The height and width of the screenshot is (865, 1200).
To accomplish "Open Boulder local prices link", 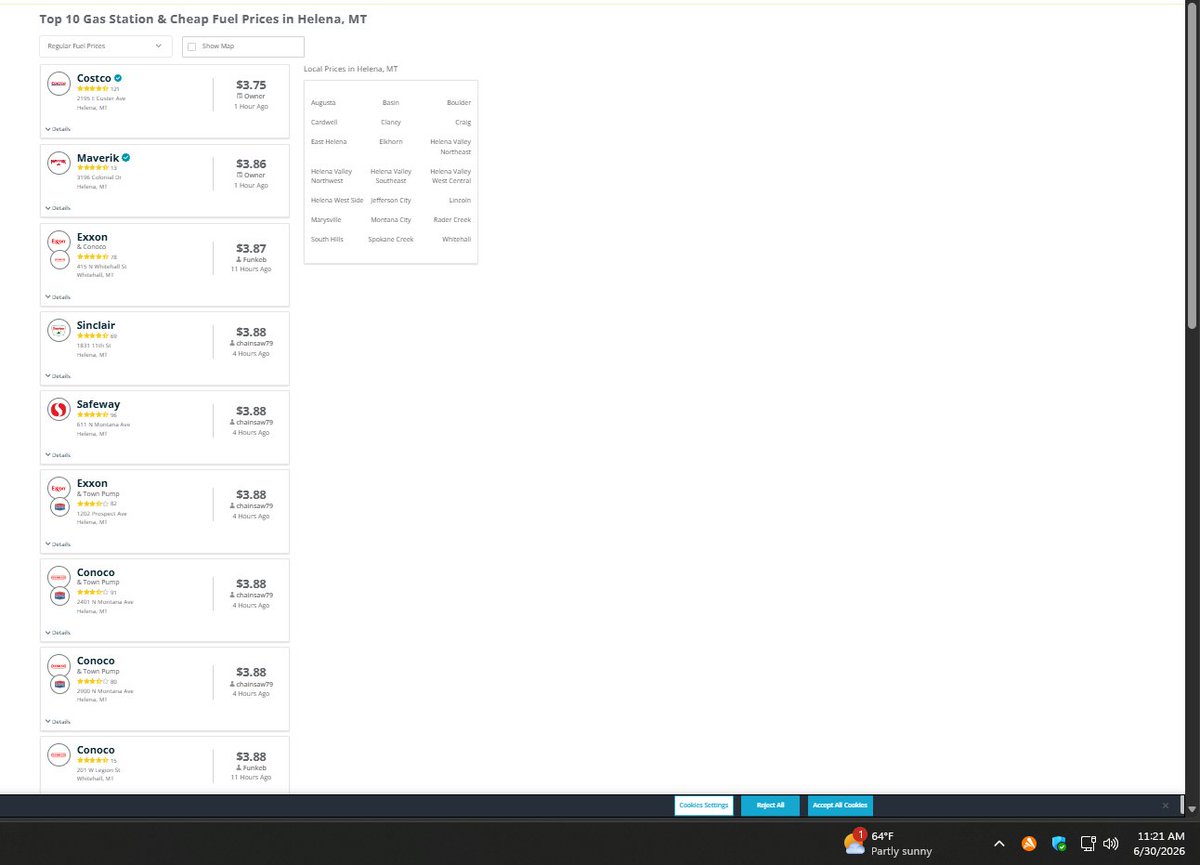I will click(459, 103).
